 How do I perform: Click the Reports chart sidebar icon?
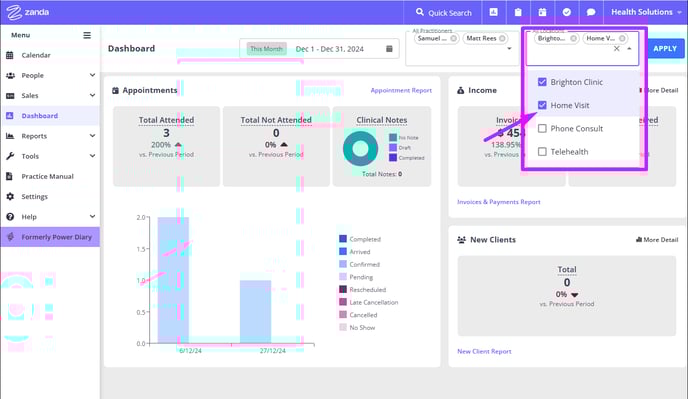pyautogui.click(x=10, y=136)
